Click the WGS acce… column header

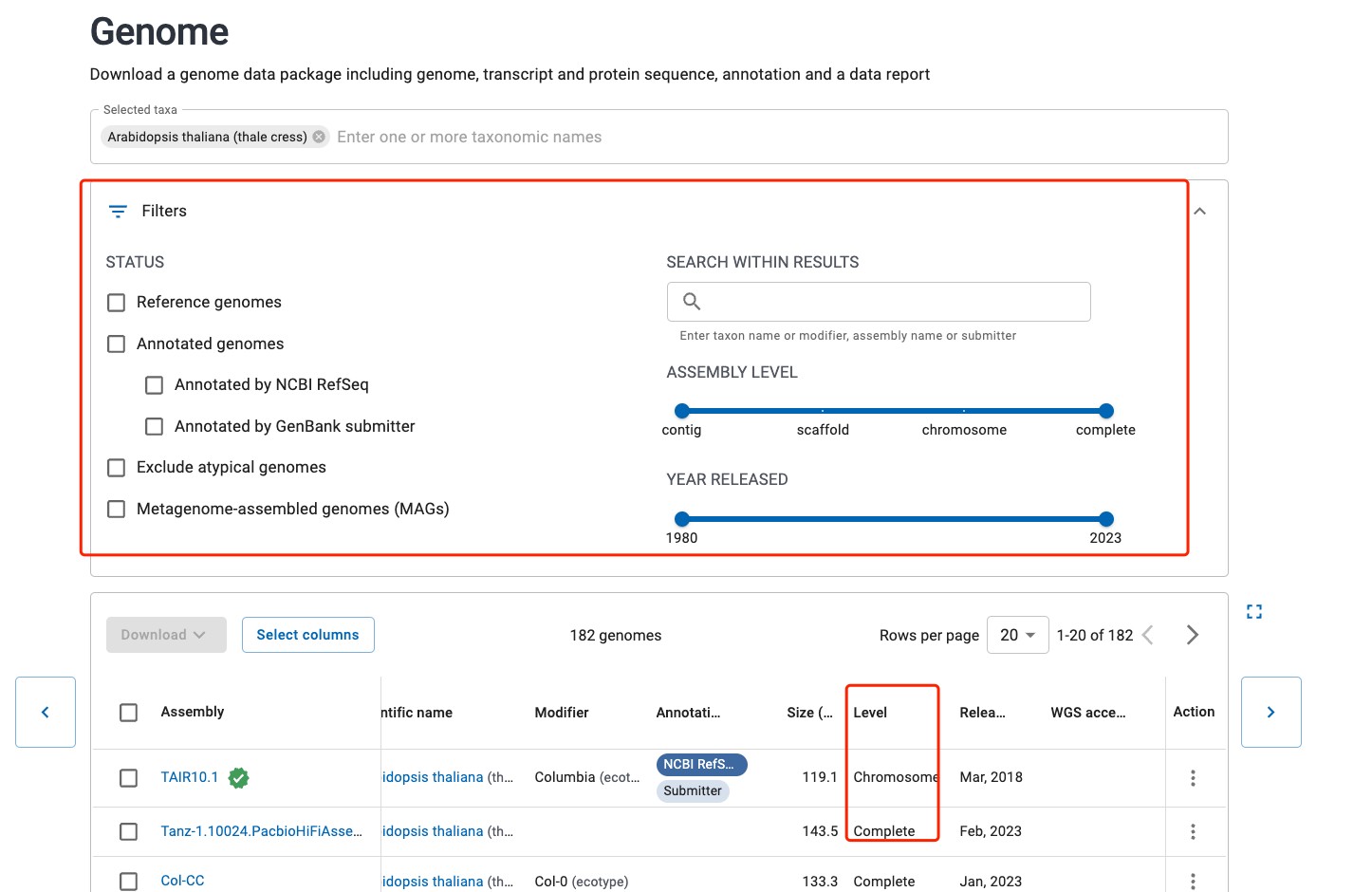point(1088,713)
